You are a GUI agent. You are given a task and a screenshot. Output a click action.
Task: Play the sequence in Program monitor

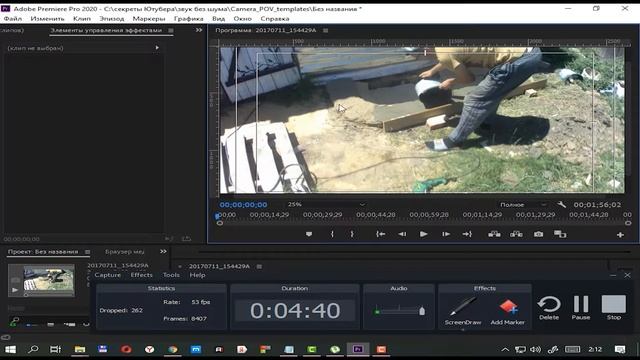coord(424,234)
